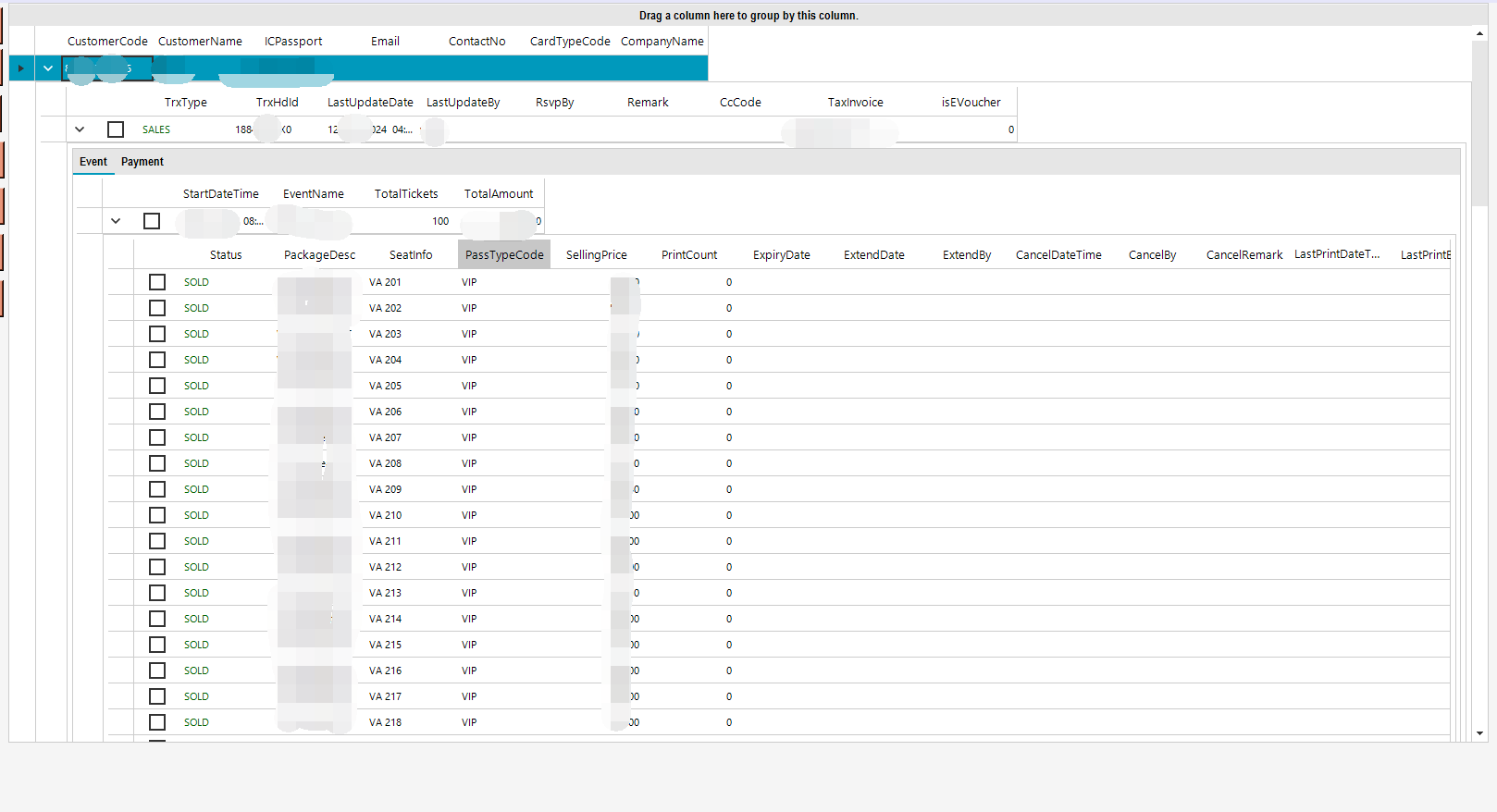Viewport: 1497px width, 812px height.
Task: Tick the event row checkbox
Action: pos(152,221)
